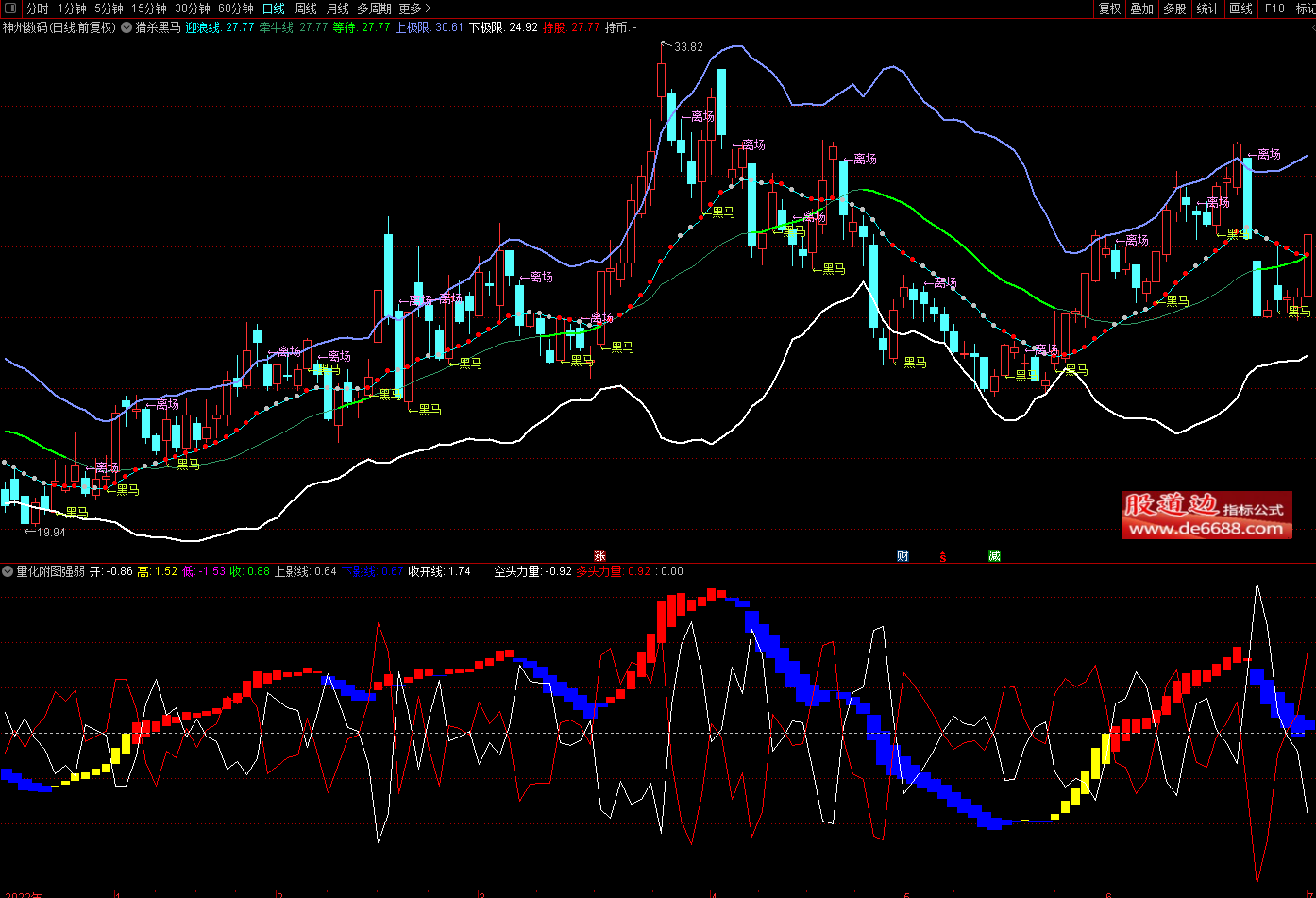Expand the 更多 periods menu
The width and height of the screenshot is (1316, 898).
coord(414,8)
